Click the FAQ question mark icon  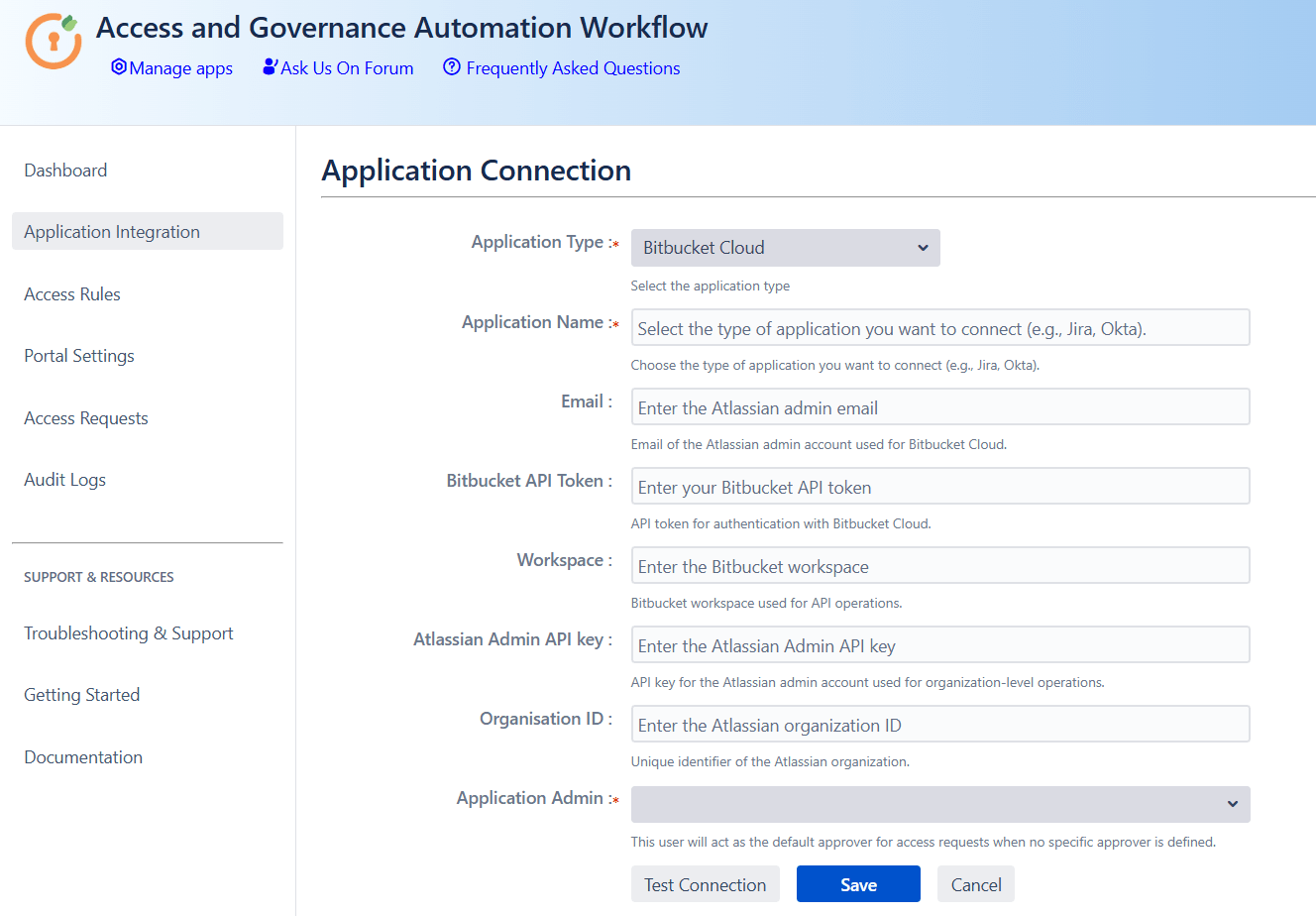pos(452,67)
